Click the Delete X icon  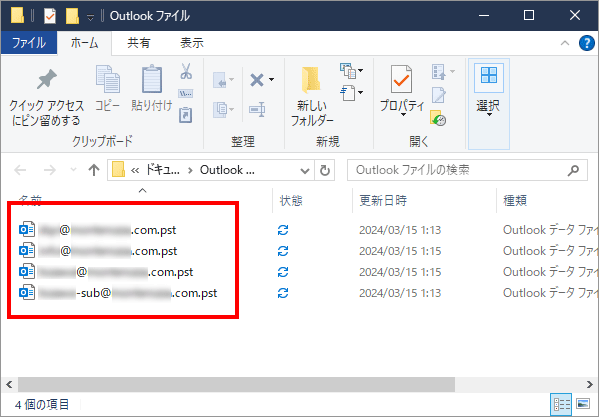click(x=257, y=80)
